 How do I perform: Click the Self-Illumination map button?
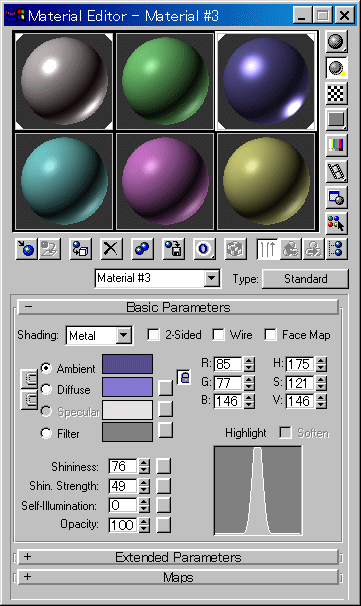[x=163, y=505]
